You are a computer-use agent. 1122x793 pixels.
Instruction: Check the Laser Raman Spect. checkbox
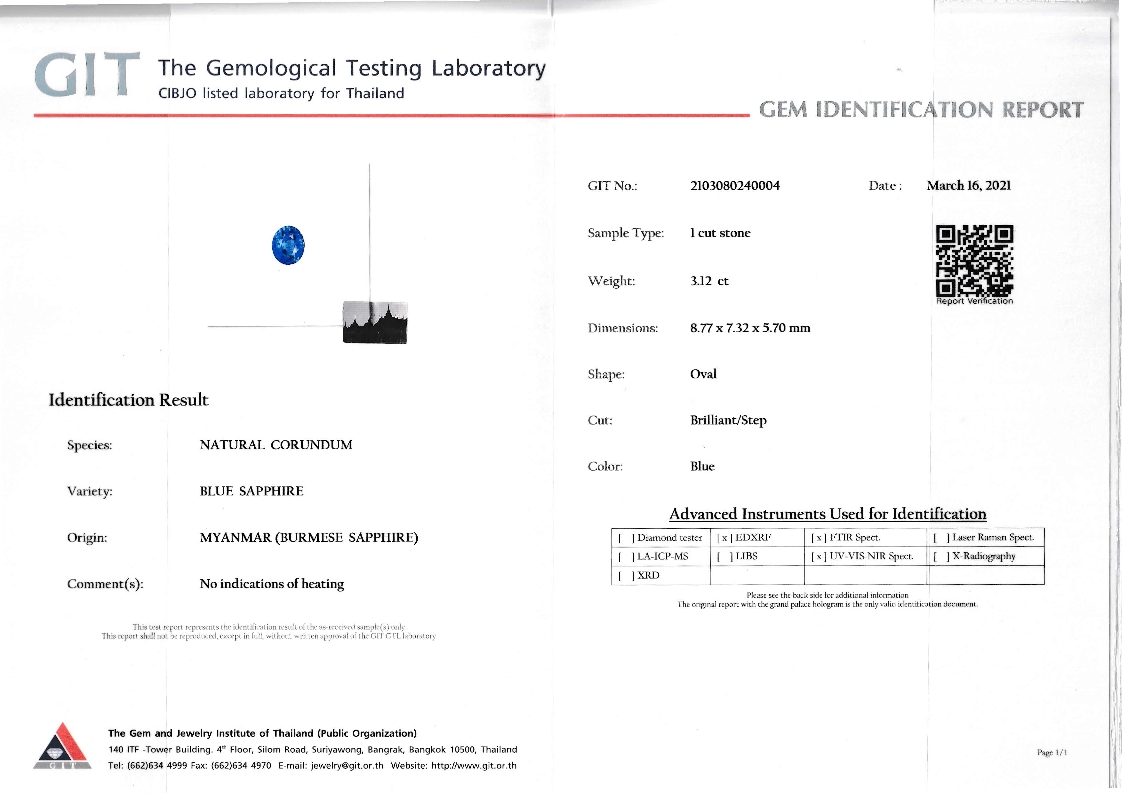(938, 538)
